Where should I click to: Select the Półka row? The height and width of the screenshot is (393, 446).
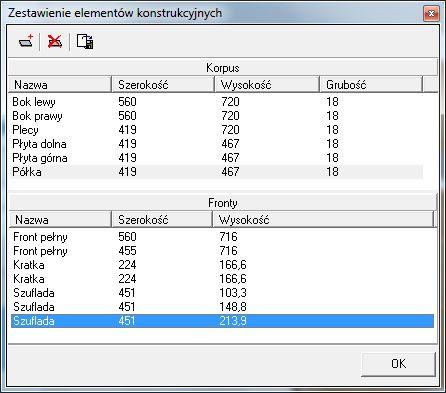tap(217, 172)
